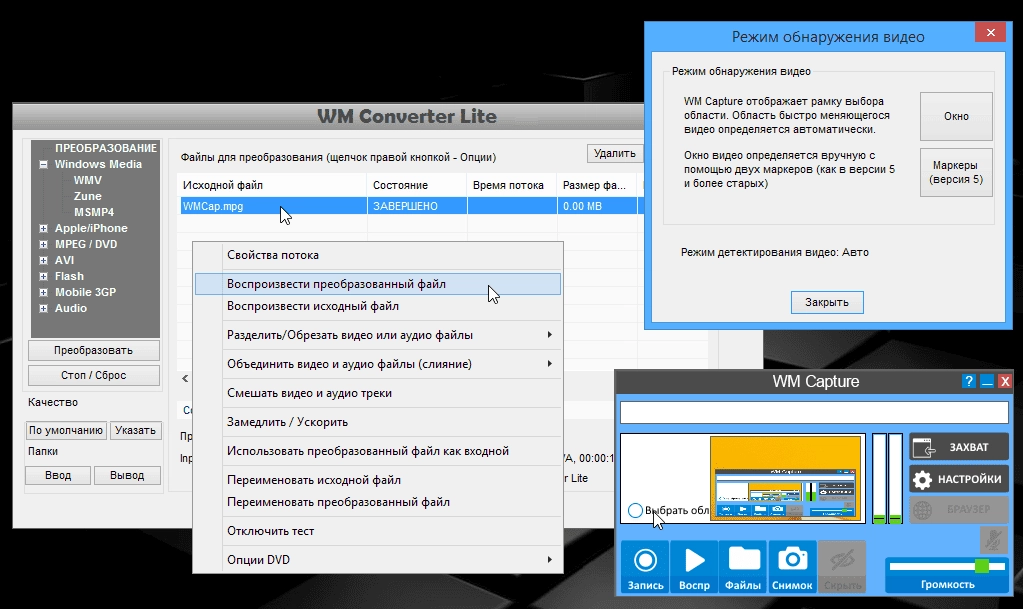
Task: Choose Замедлить / Ускорить menu entry
Action: click(378, 422)
